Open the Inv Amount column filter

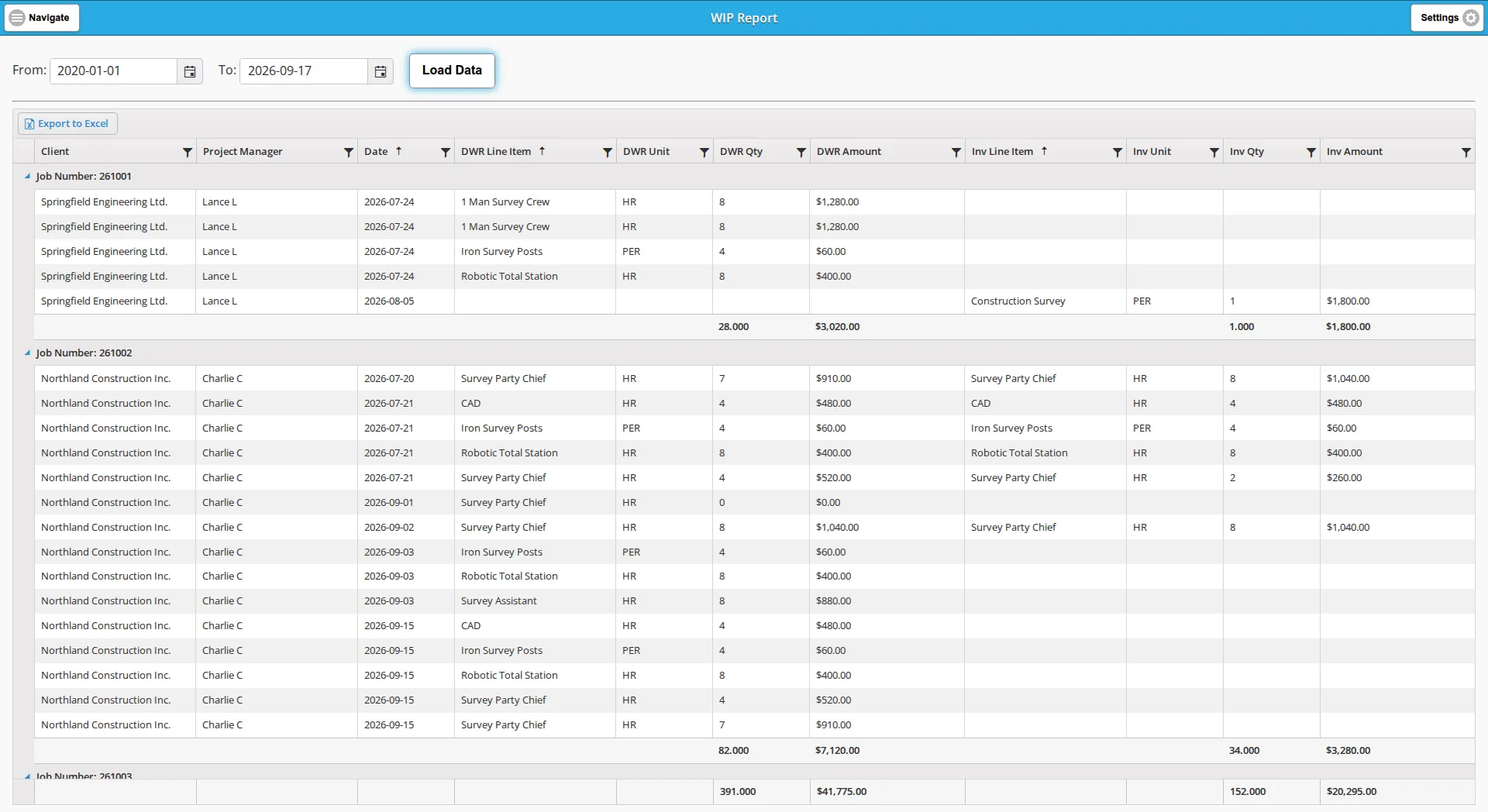point(1466,152)
